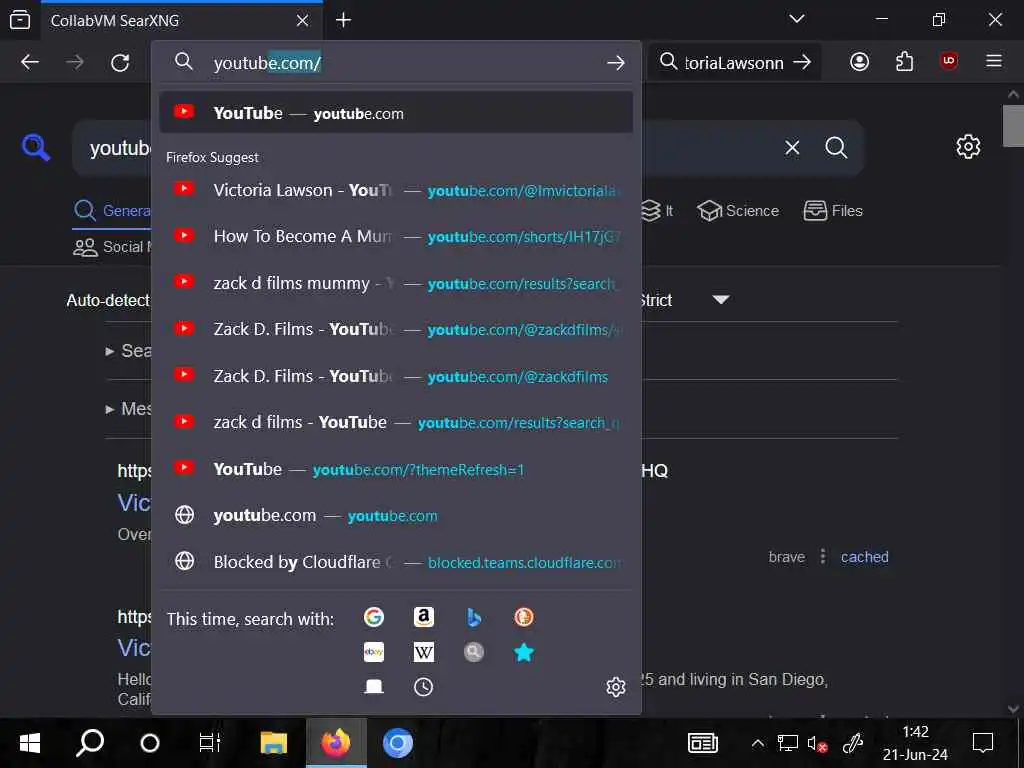Open the Strict safe search dropdown
Viewport: 1024px width, 768px height.
coord(686,300)
